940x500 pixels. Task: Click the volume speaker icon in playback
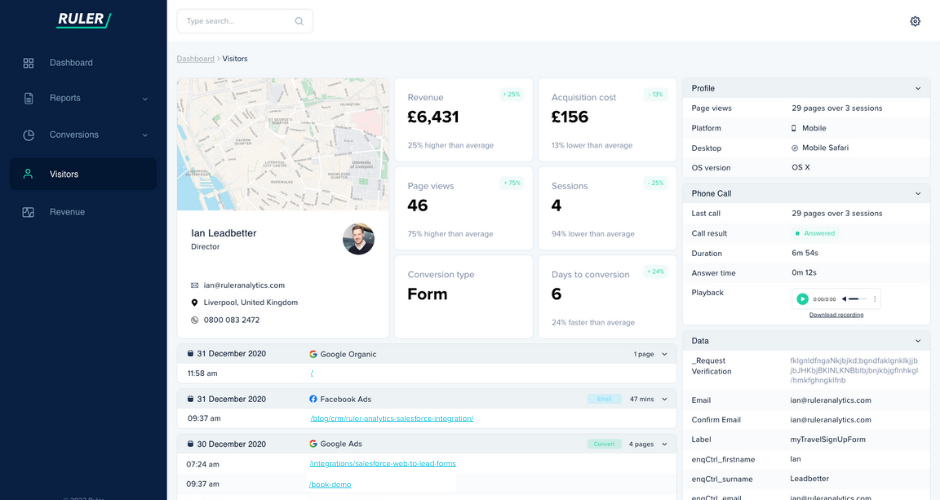tap(844, 299)
